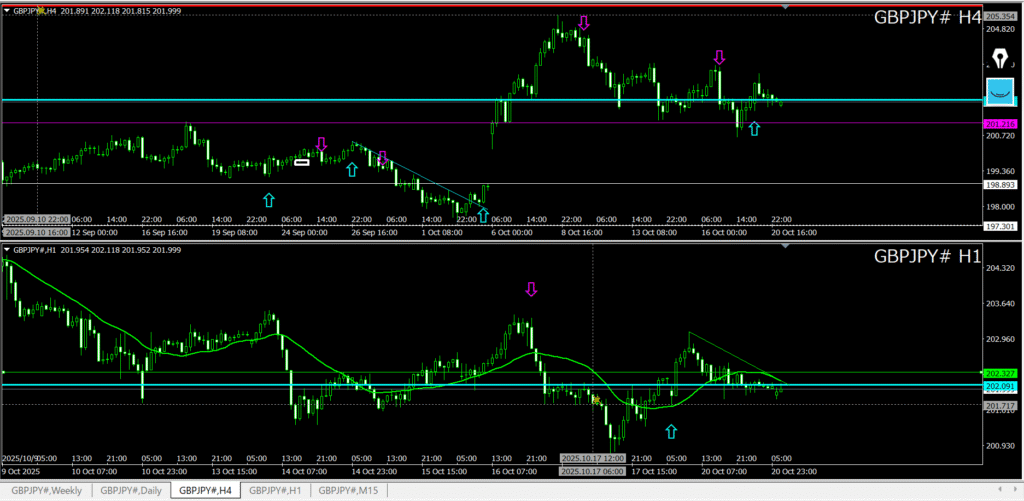
Task: Open the H4 chart symbol dropdown triangle
Action: point(7,11)
